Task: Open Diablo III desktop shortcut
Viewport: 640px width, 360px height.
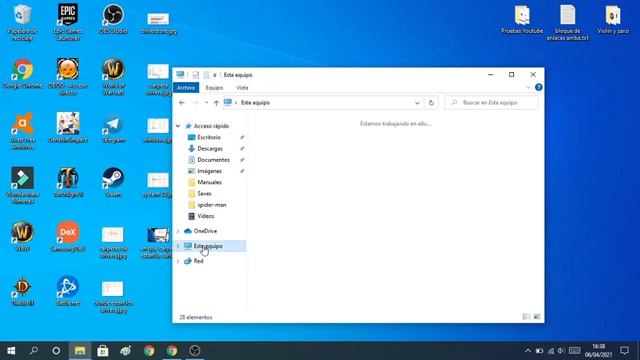Action: [x=22, y=291]
